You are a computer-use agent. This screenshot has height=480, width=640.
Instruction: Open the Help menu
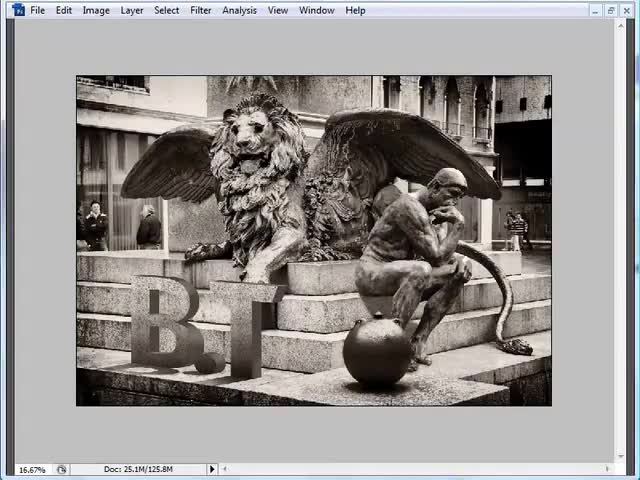tap(355, 10)
